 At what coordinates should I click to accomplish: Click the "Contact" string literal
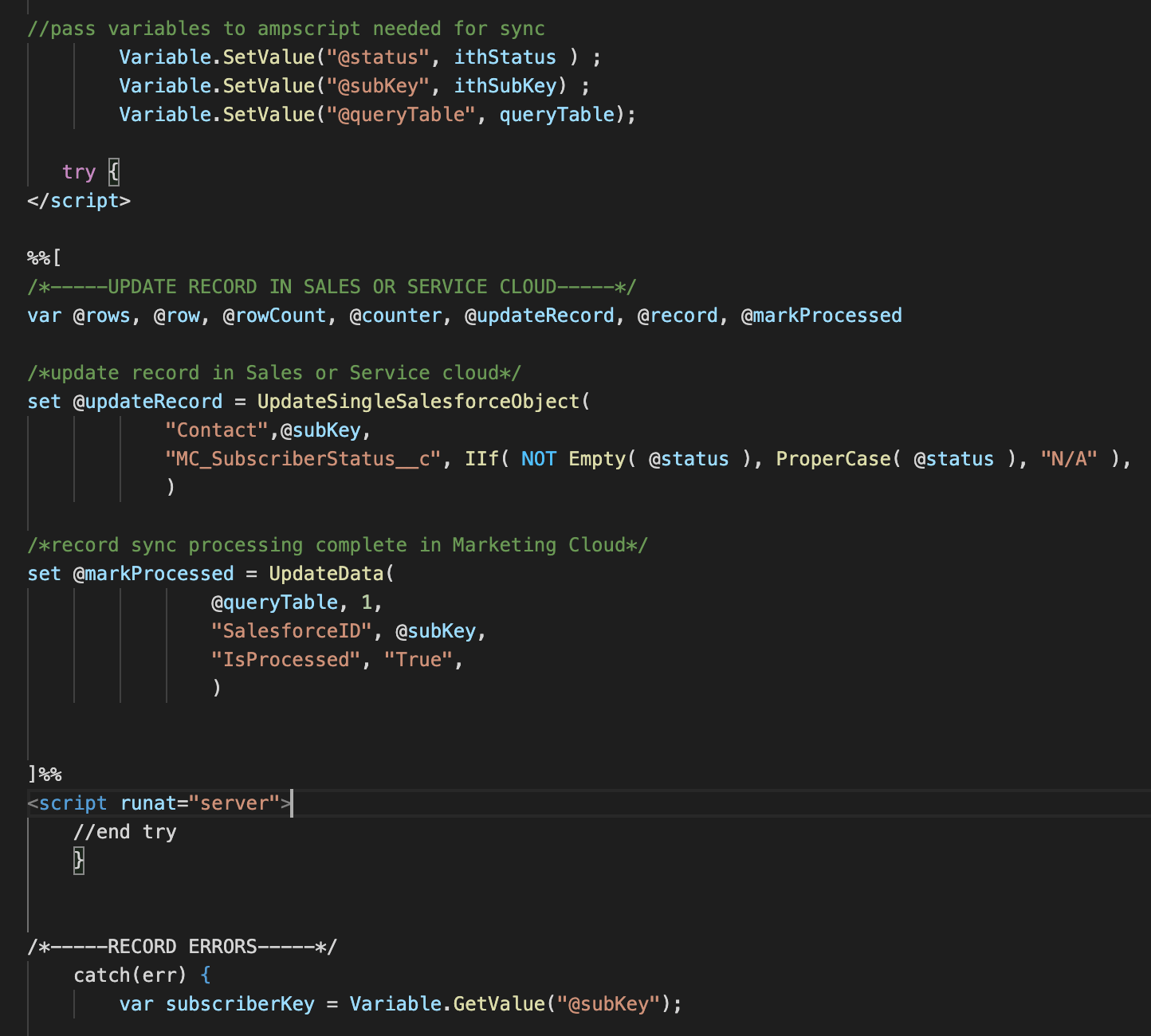[217, 430]
